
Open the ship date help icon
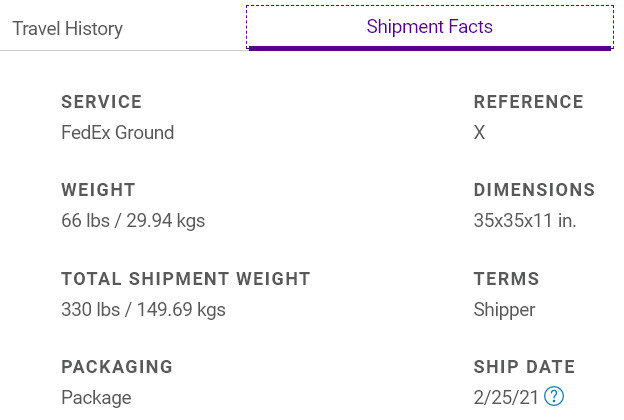point(554,396)
